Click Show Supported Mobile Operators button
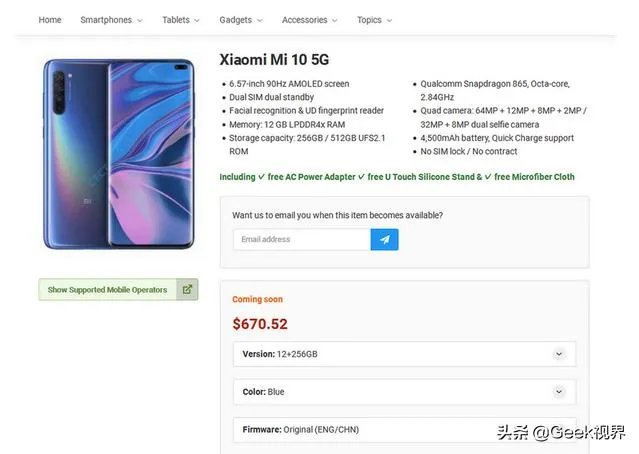The image size is (639, 454). click(108, 290)
